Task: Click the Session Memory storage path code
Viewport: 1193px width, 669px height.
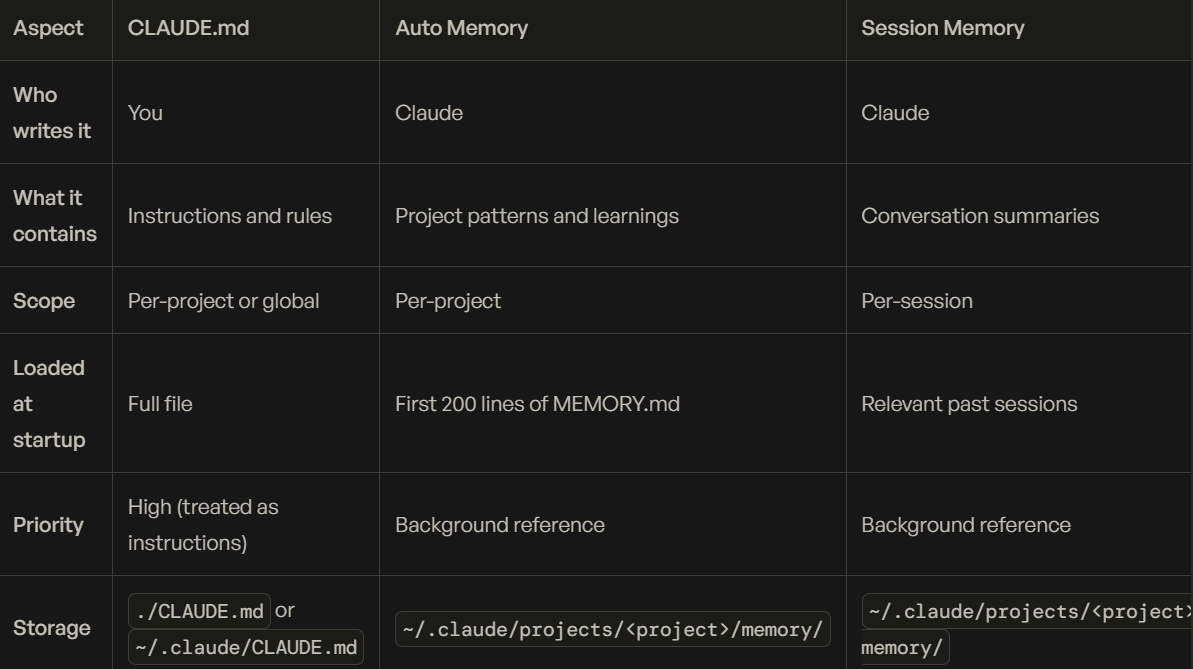Action: click(1026, 629)
